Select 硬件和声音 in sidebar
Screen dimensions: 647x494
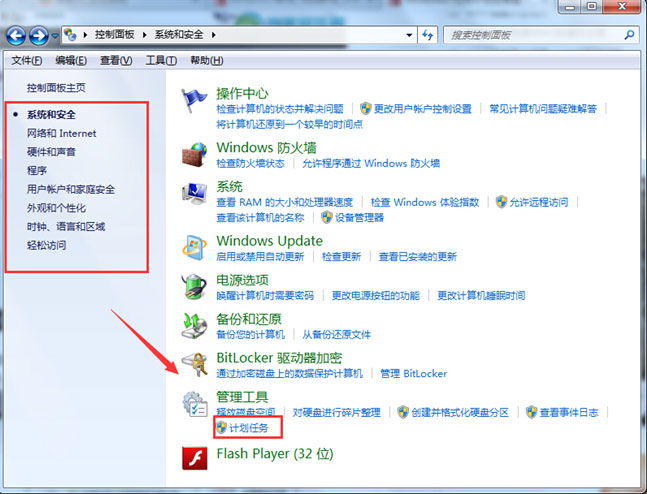click(51, 152)
